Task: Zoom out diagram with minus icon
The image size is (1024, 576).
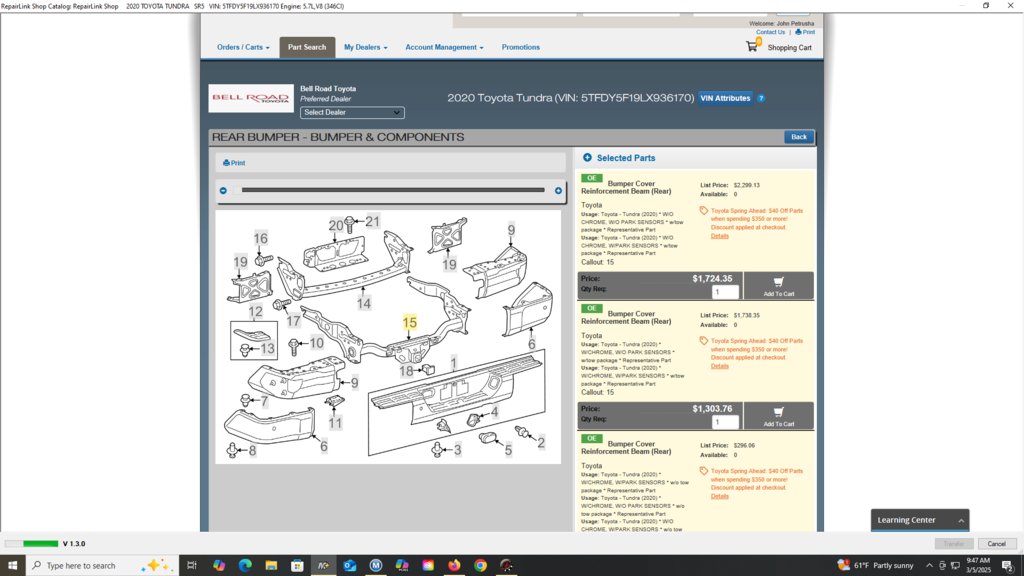Action: (223, 191)
